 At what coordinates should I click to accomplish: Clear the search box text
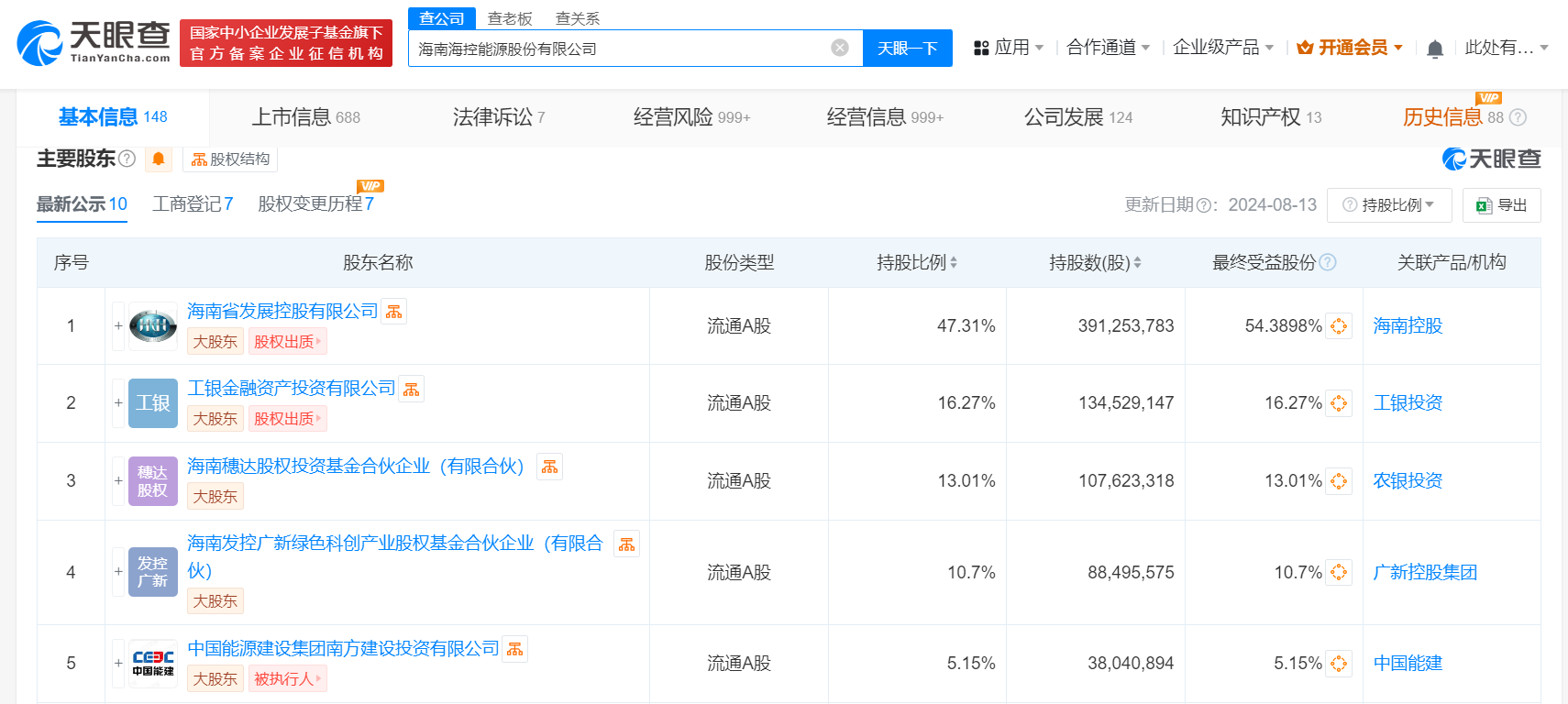tap(839, 48)
